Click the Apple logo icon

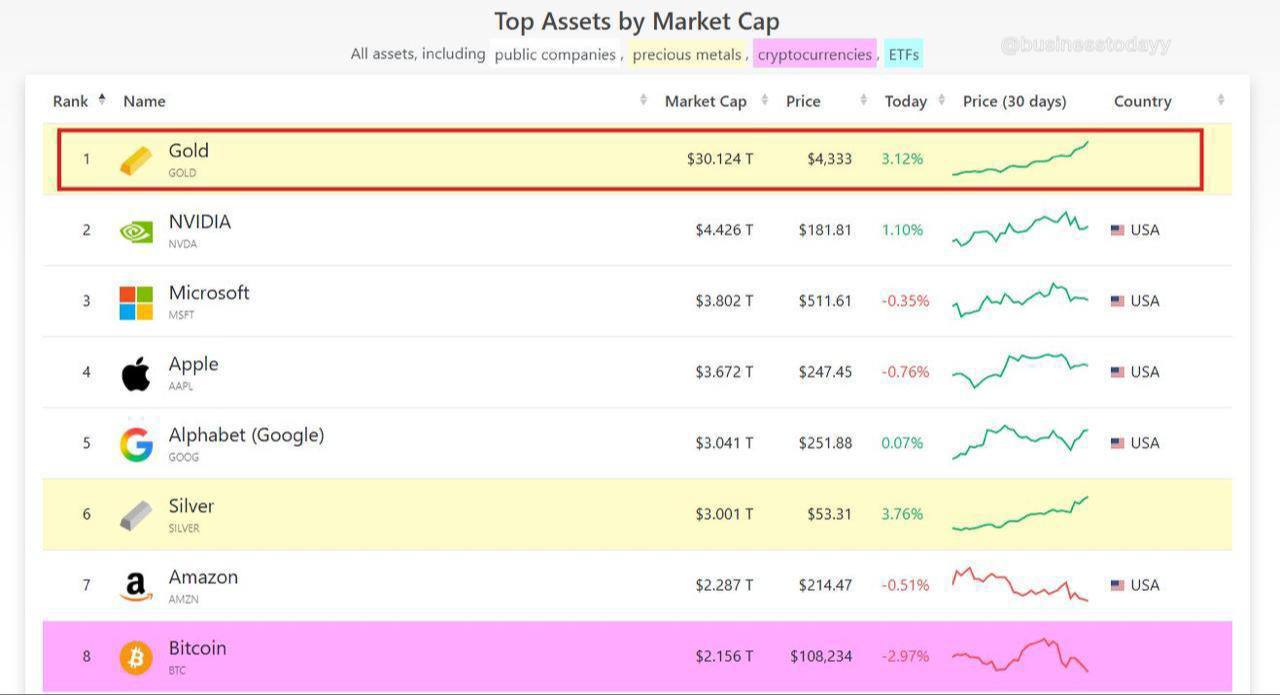[x=136, y=374]
